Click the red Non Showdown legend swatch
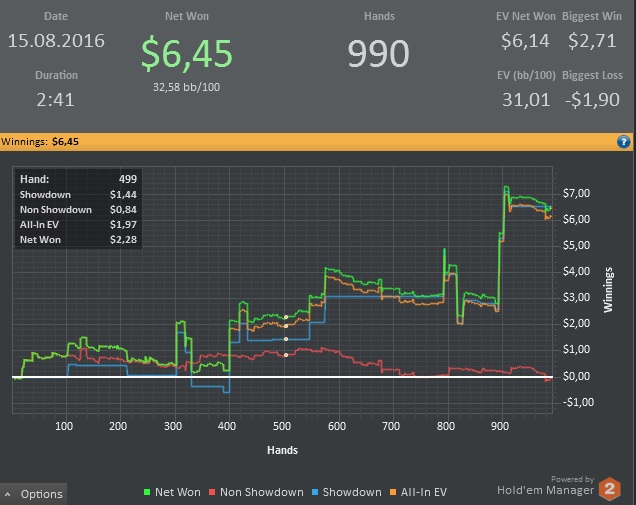636x505 pixels. tap(212, 492)
